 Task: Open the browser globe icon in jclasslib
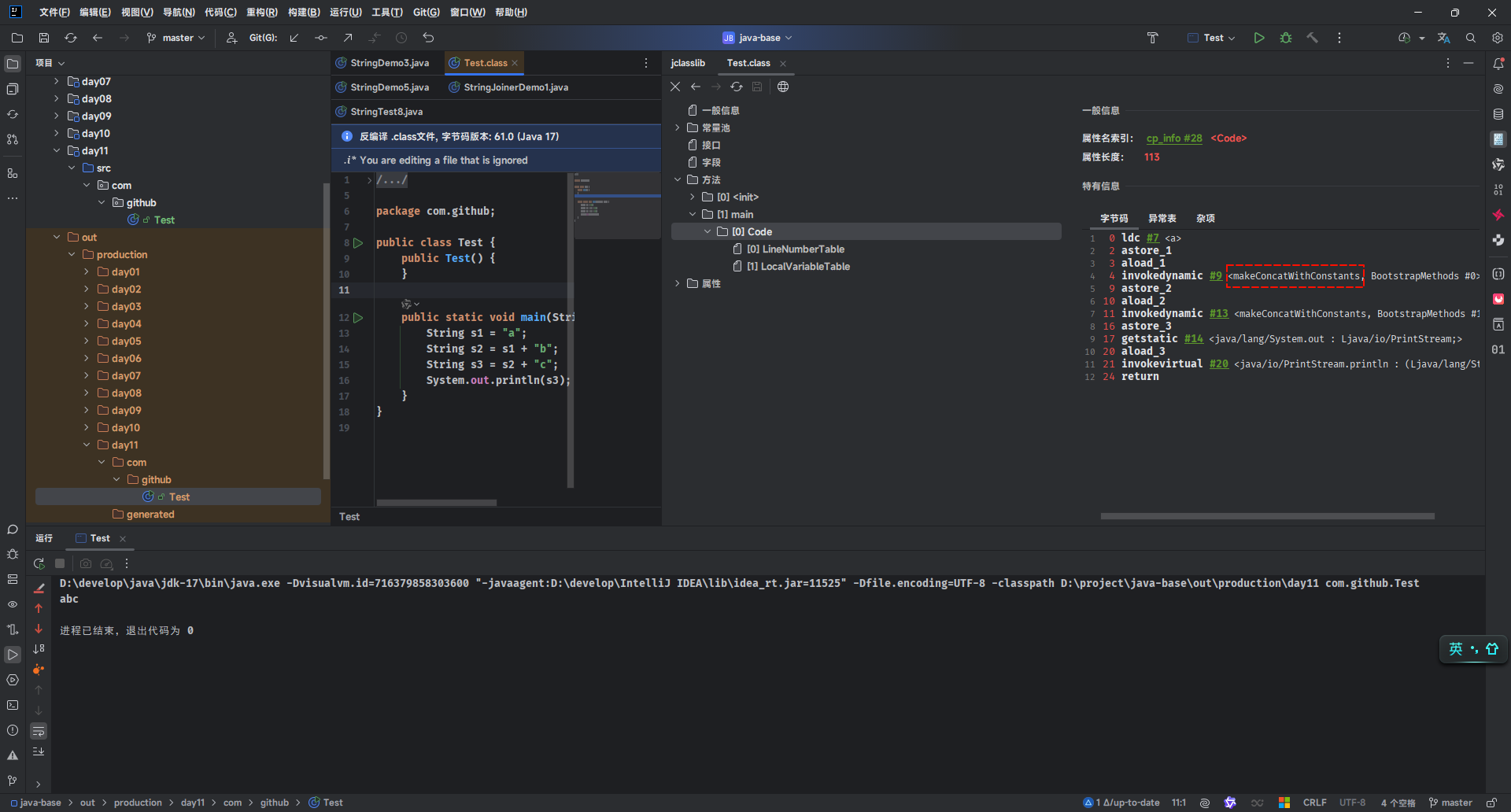pos(783,87)
